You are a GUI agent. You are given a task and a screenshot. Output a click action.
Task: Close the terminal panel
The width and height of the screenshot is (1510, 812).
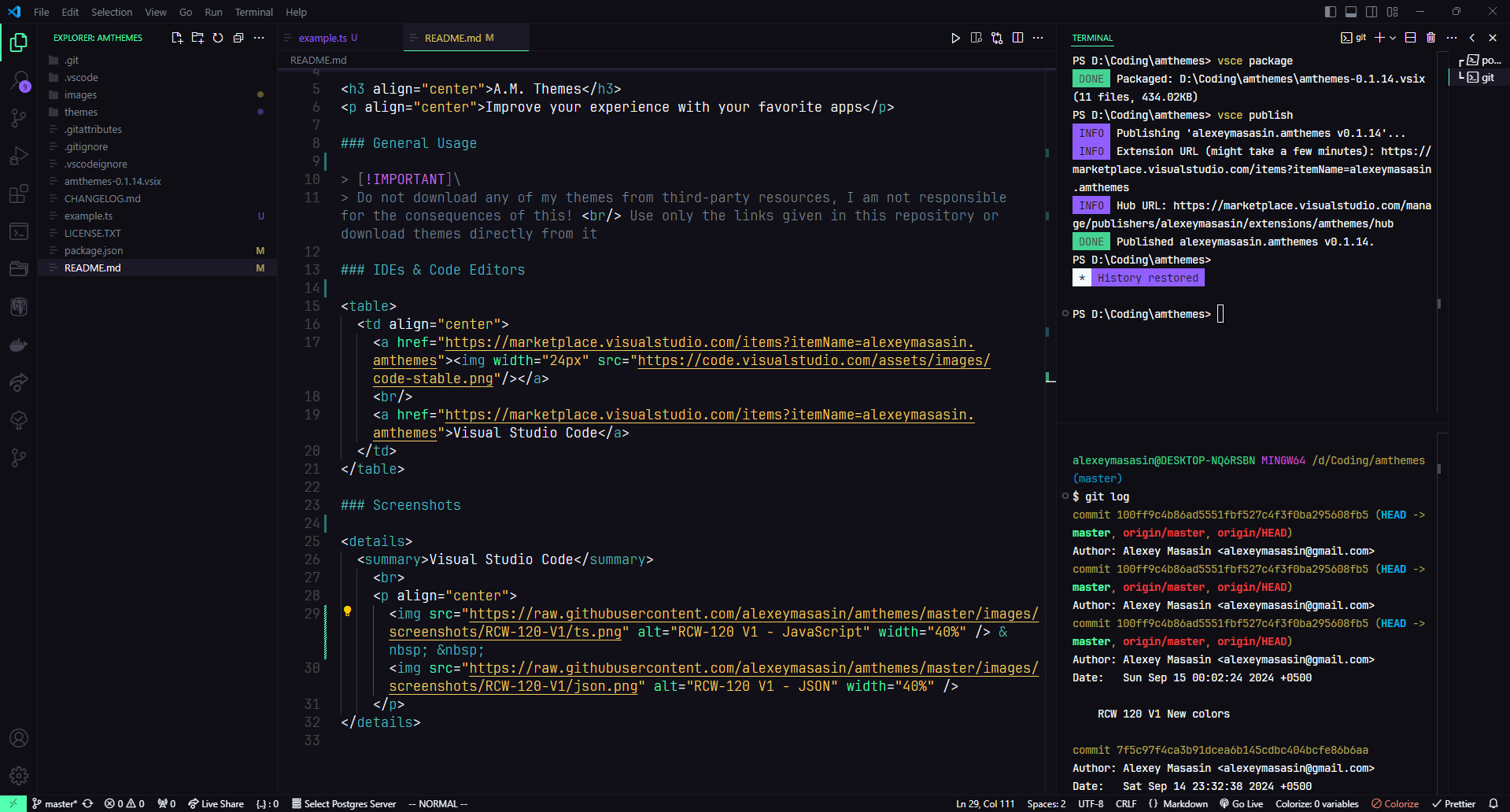click(1493, 38)
